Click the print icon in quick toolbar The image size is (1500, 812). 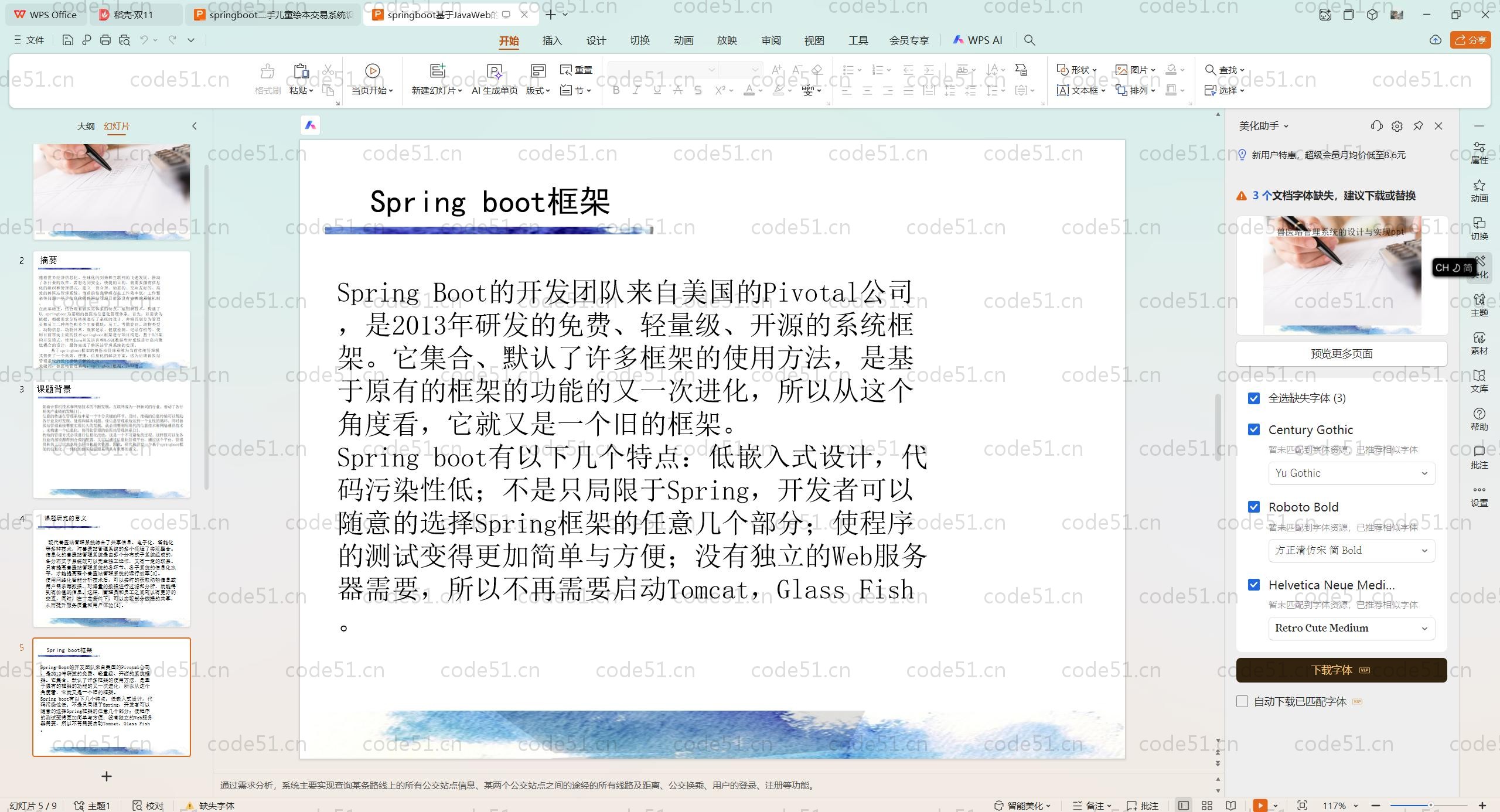[105, 40]
